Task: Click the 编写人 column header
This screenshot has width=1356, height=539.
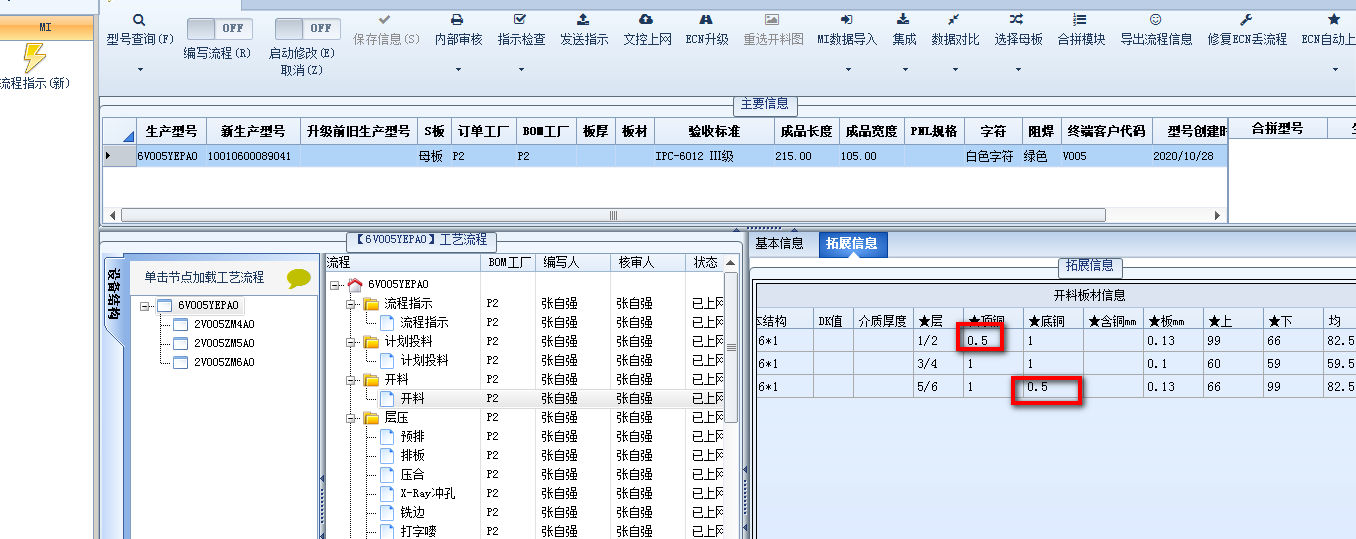Action: pos(572,262)
